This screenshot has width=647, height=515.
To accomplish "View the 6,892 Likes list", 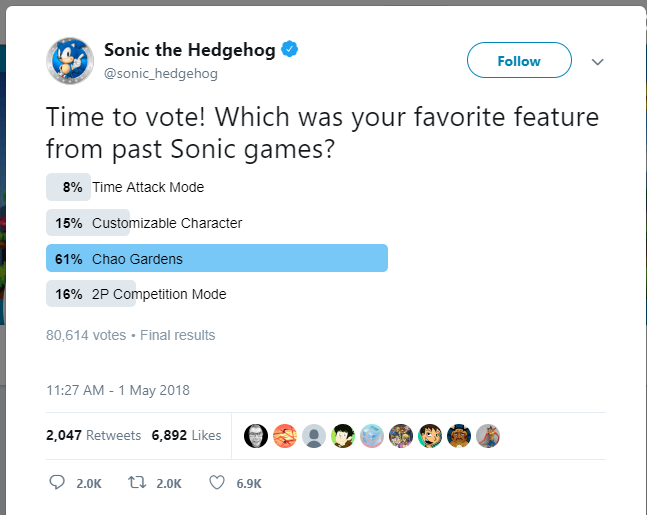I will point(186,436).
